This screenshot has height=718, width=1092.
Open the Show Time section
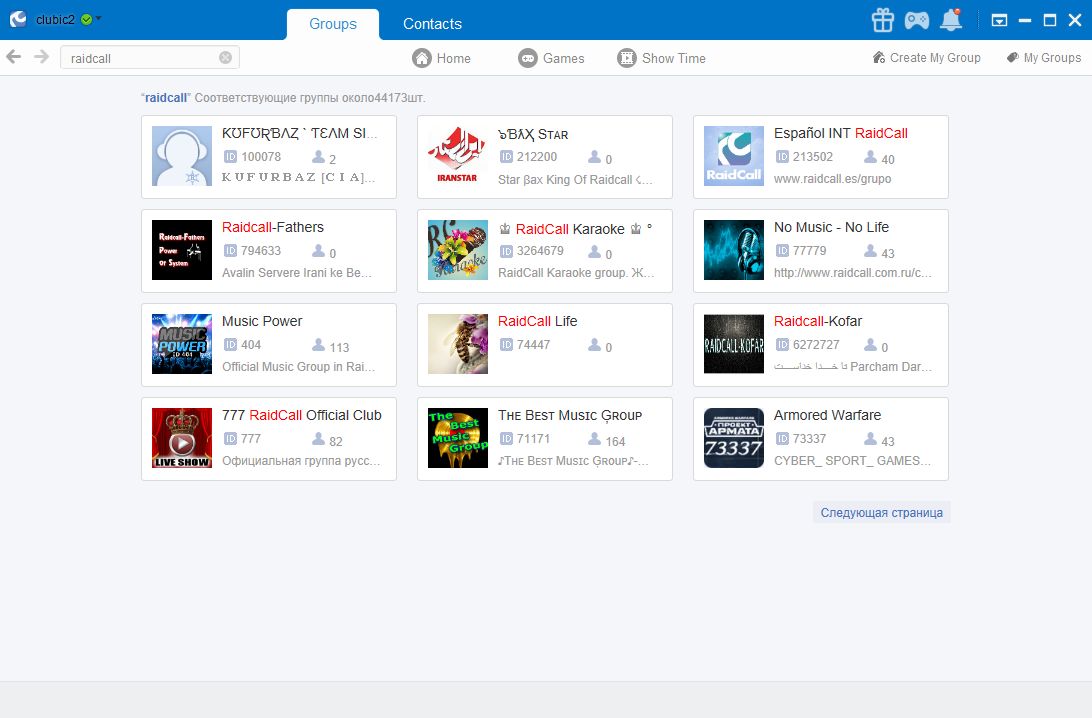click(662, 58)
